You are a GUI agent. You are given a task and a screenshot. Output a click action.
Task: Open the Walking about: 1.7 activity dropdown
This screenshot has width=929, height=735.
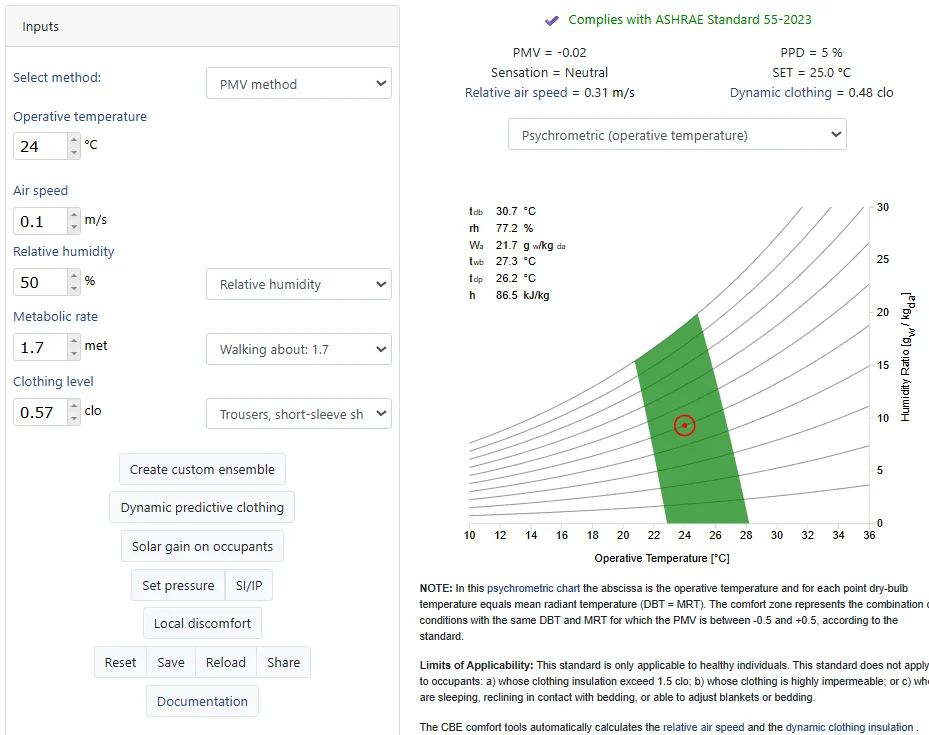click(299, 349)
